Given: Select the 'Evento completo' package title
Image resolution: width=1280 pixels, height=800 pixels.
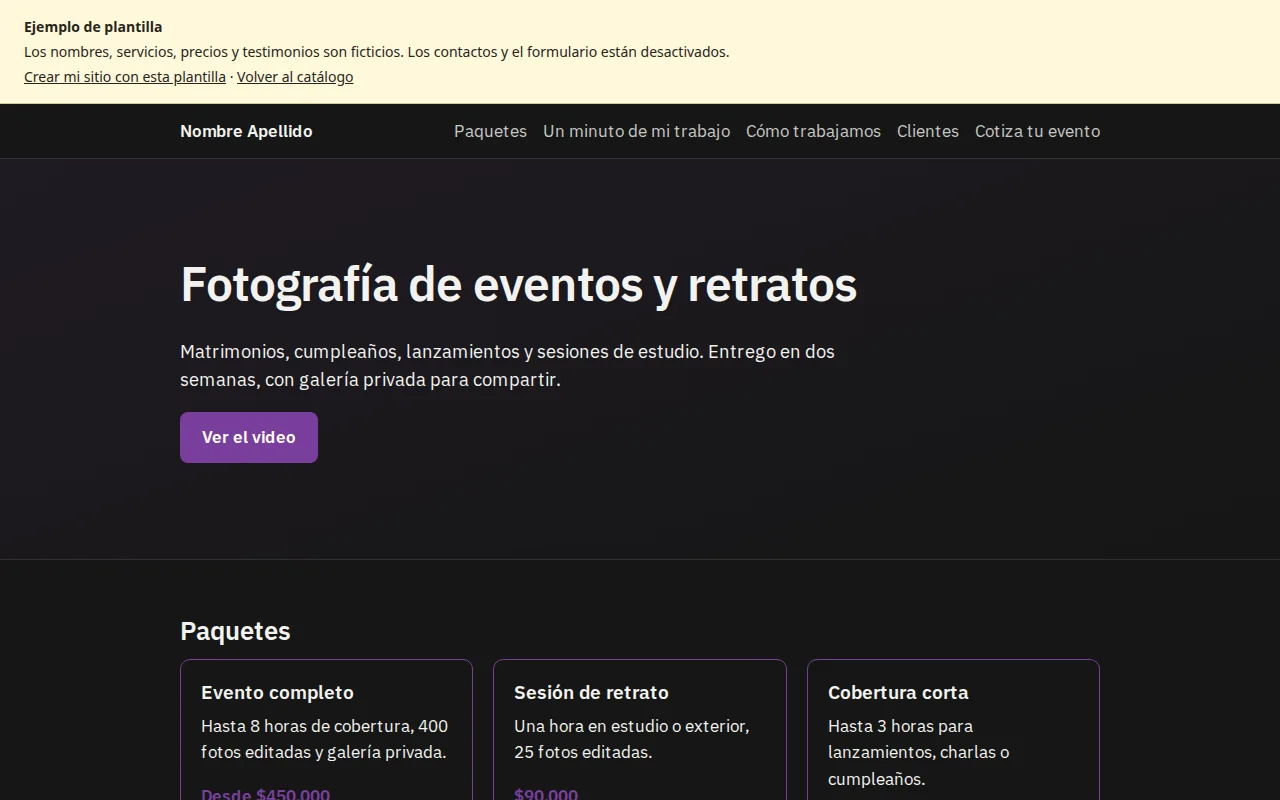Looking at the screenshot, I should point(277,692).
